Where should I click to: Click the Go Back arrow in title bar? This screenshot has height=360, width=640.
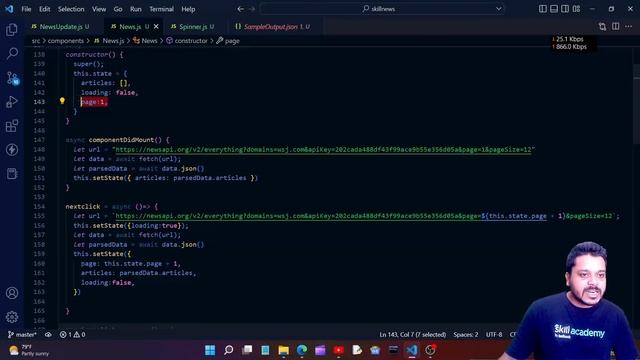click(x=240, y=9)
